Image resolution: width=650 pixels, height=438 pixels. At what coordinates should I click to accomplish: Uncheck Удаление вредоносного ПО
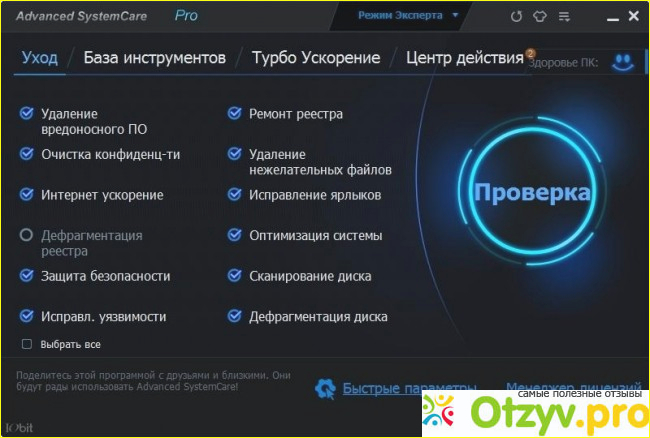(x=27, y=114)
